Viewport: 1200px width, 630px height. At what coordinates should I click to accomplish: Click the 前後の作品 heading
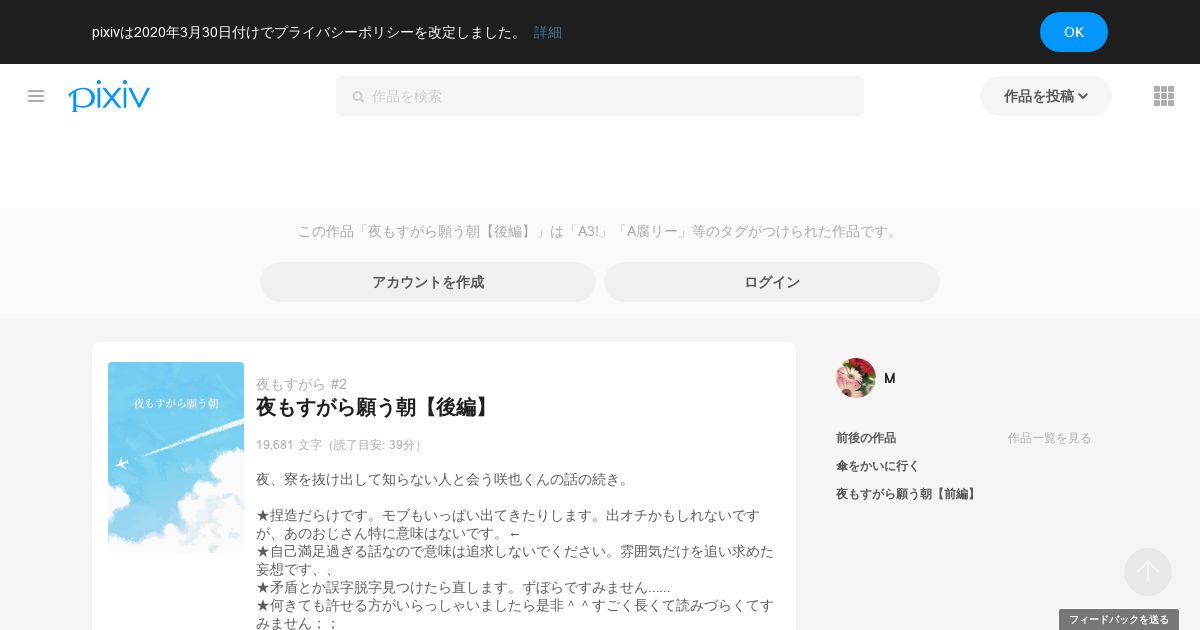[866, 438]
